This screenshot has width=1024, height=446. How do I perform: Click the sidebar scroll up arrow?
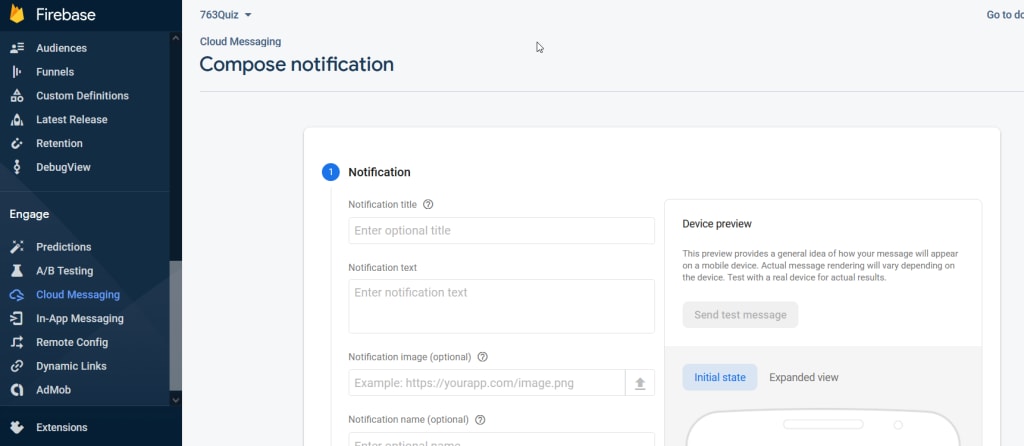point(175,38)
